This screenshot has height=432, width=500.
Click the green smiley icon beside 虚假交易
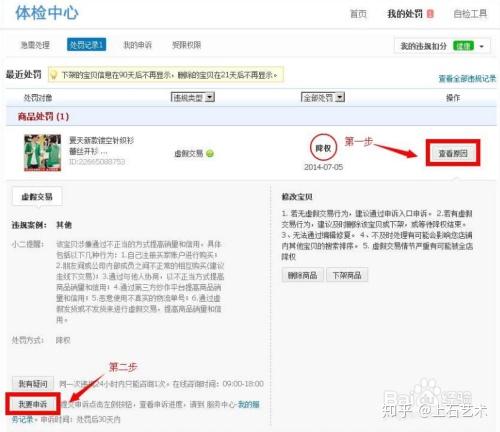(210, 154)
